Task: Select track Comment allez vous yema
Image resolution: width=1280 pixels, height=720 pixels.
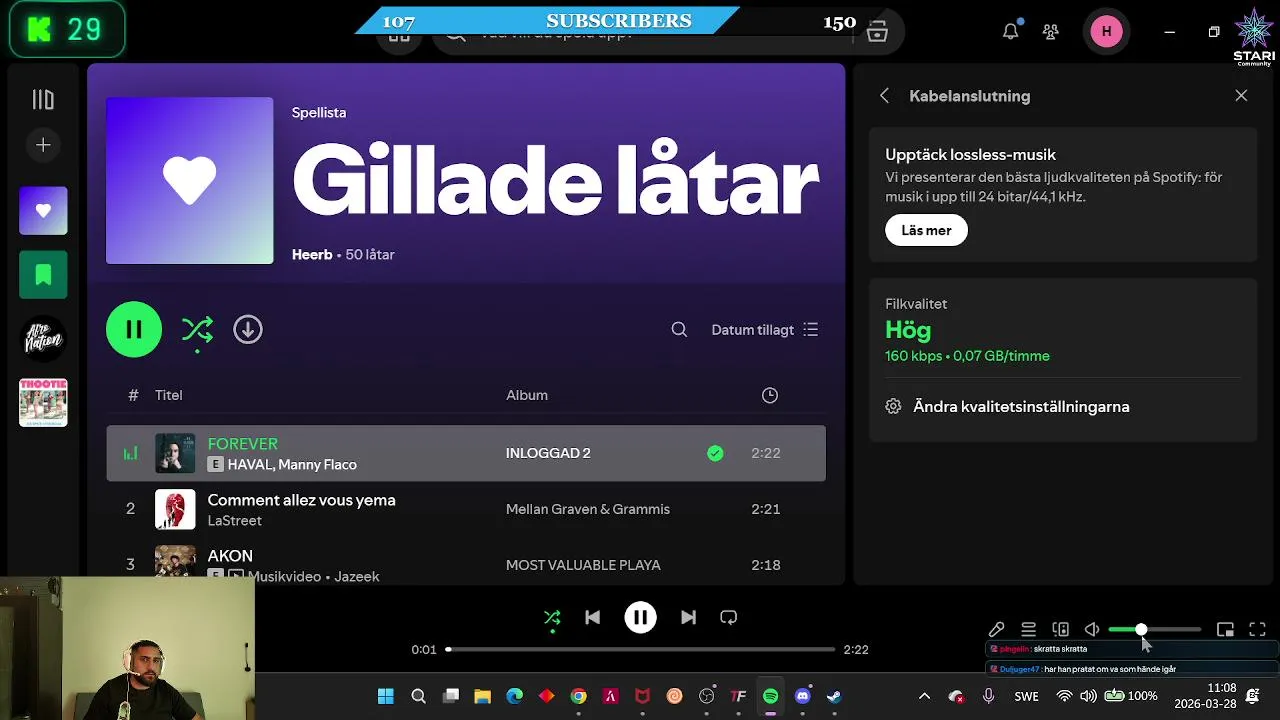Action: click(301, 499)
